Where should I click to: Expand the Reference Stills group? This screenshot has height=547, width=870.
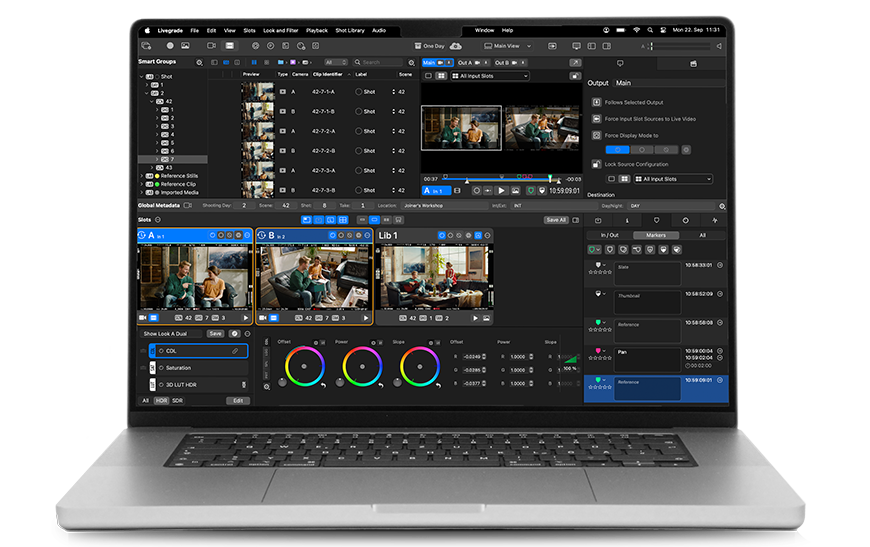pos(141,176)
